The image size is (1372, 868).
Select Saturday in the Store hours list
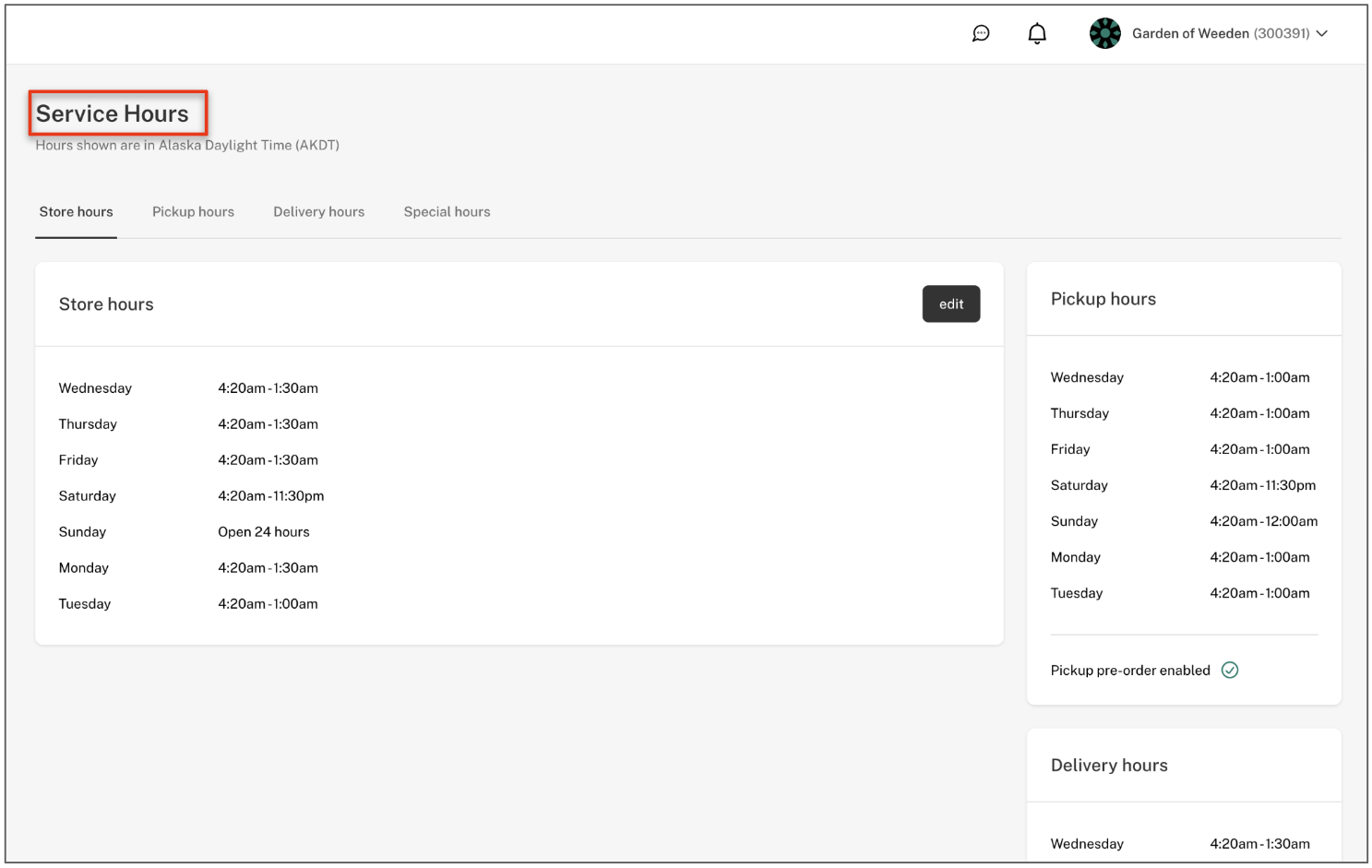click(x=88, y=496)
